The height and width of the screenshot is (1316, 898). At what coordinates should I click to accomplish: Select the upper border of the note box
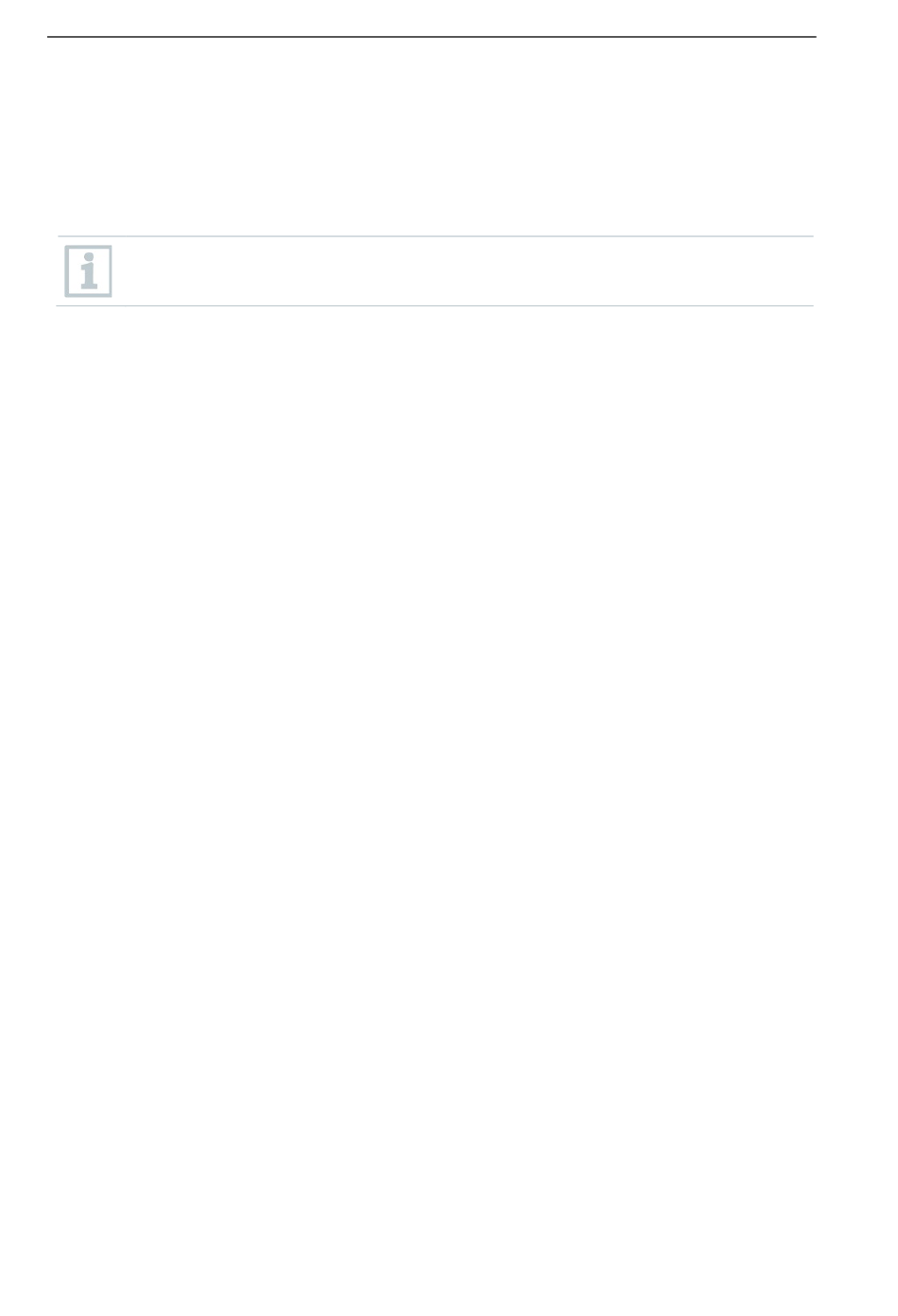point(435,236)
